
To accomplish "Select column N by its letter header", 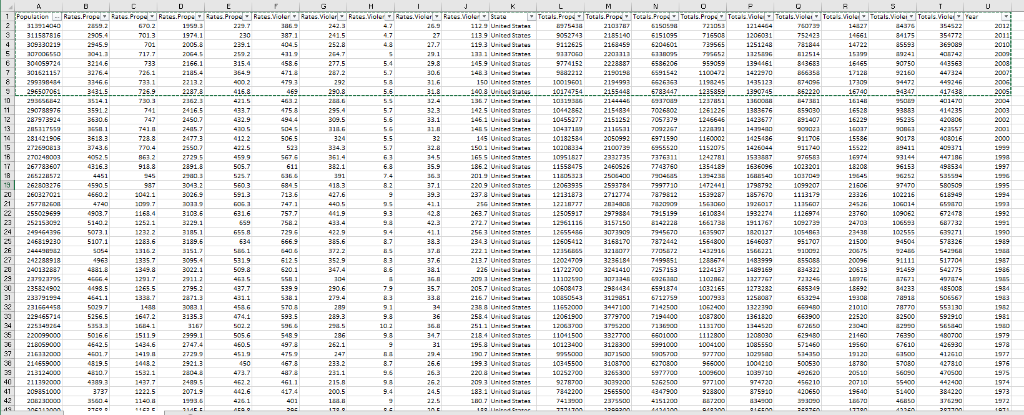I will point(656,5).
